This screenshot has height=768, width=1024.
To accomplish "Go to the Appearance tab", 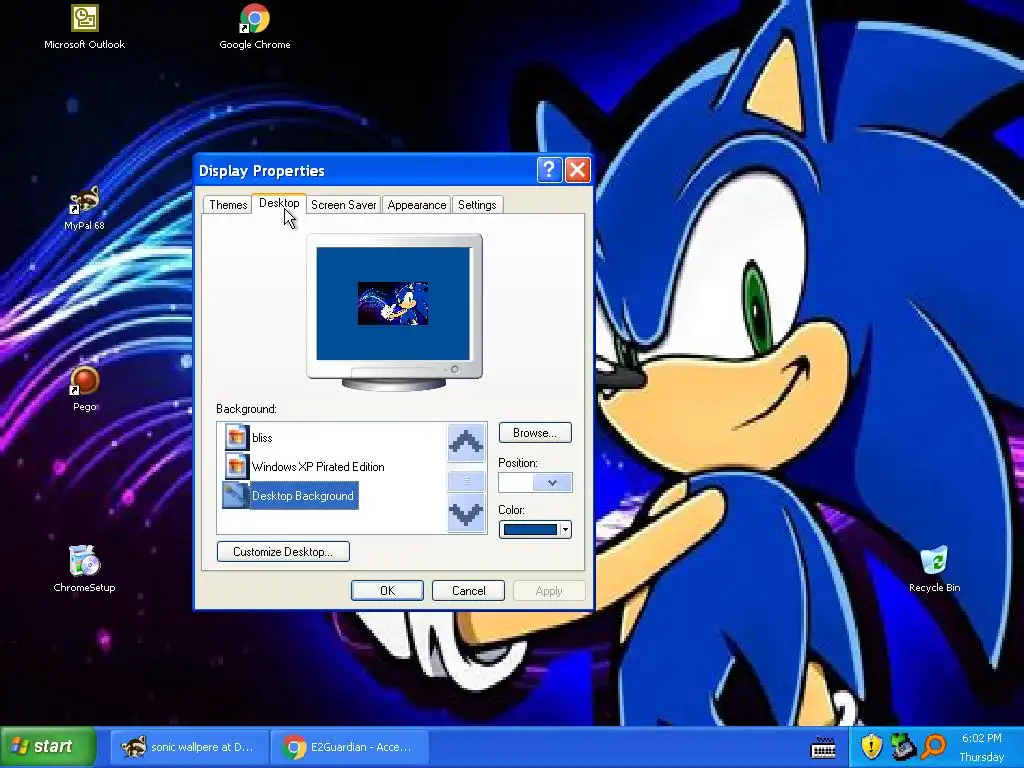I will pyautogui.click(x=417, y=205).
